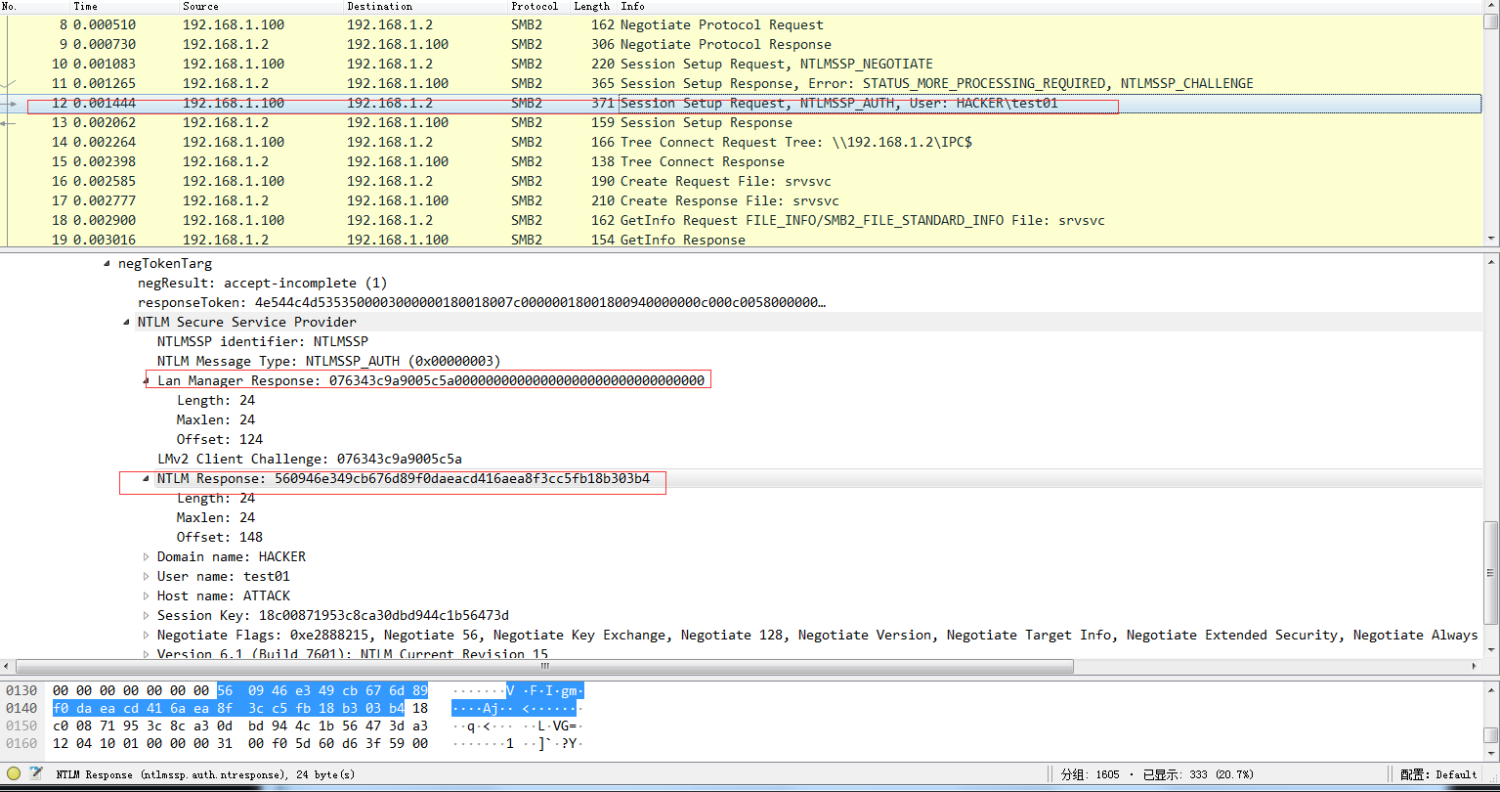Sort packets by the Time column header

click(86, 7)
